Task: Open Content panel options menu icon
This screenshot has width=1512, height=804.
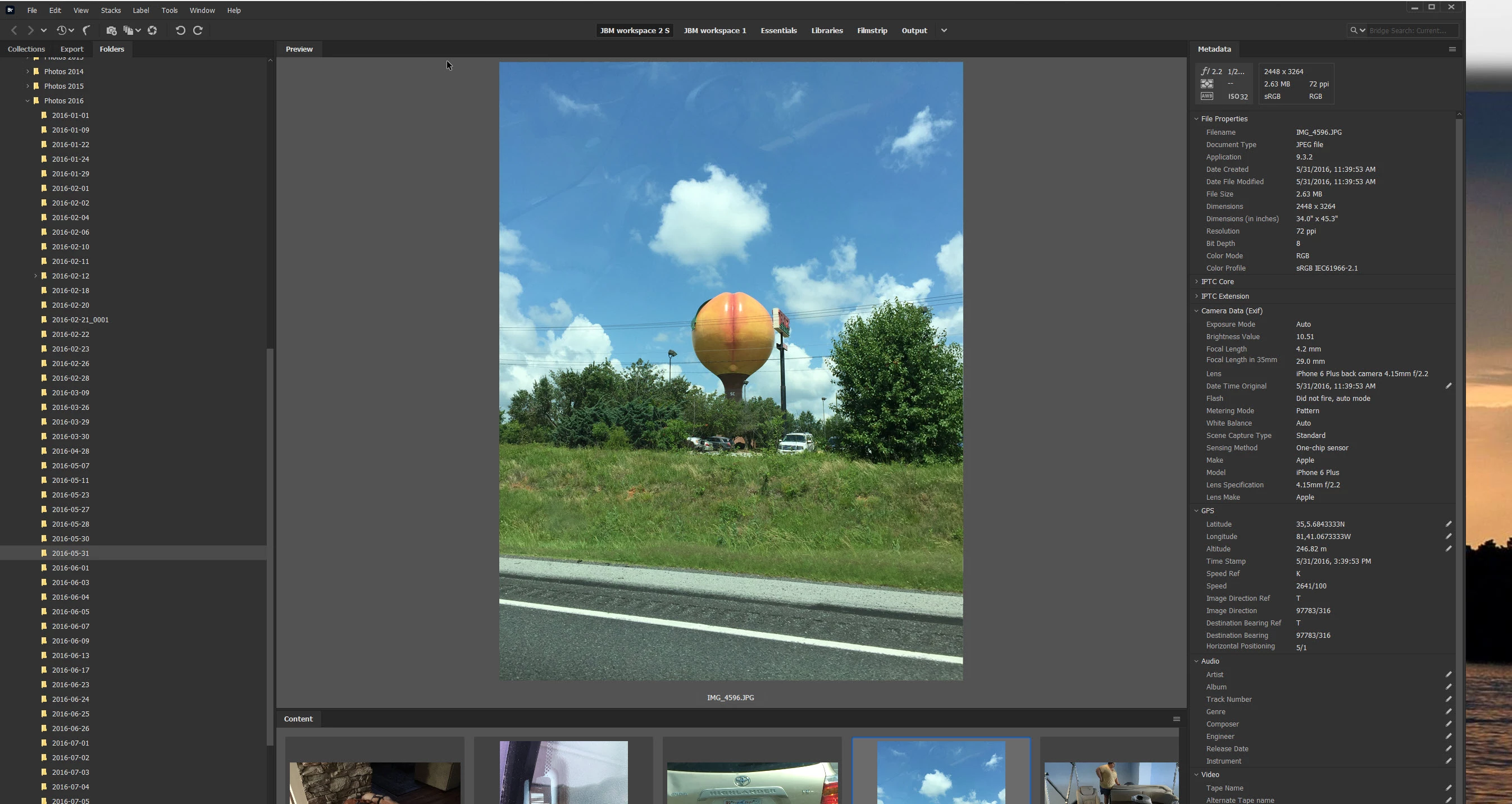Action: 1176,719
